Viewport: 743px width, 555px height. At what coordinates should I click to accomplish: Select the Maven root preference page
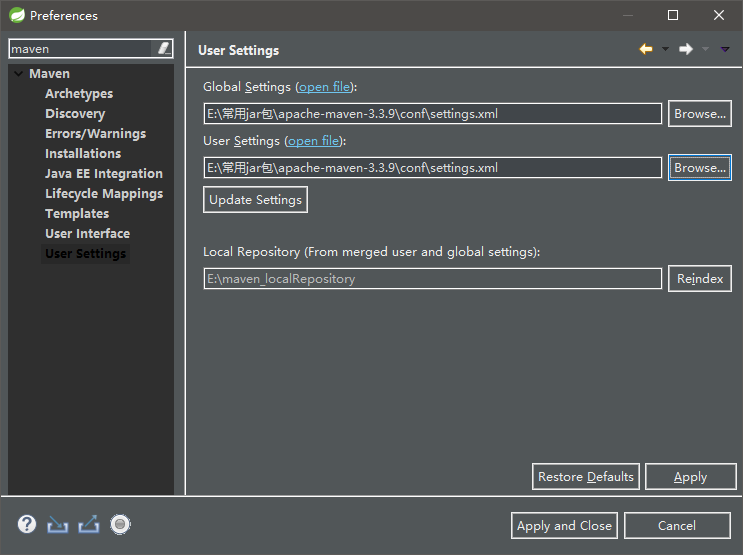point(49,73)
